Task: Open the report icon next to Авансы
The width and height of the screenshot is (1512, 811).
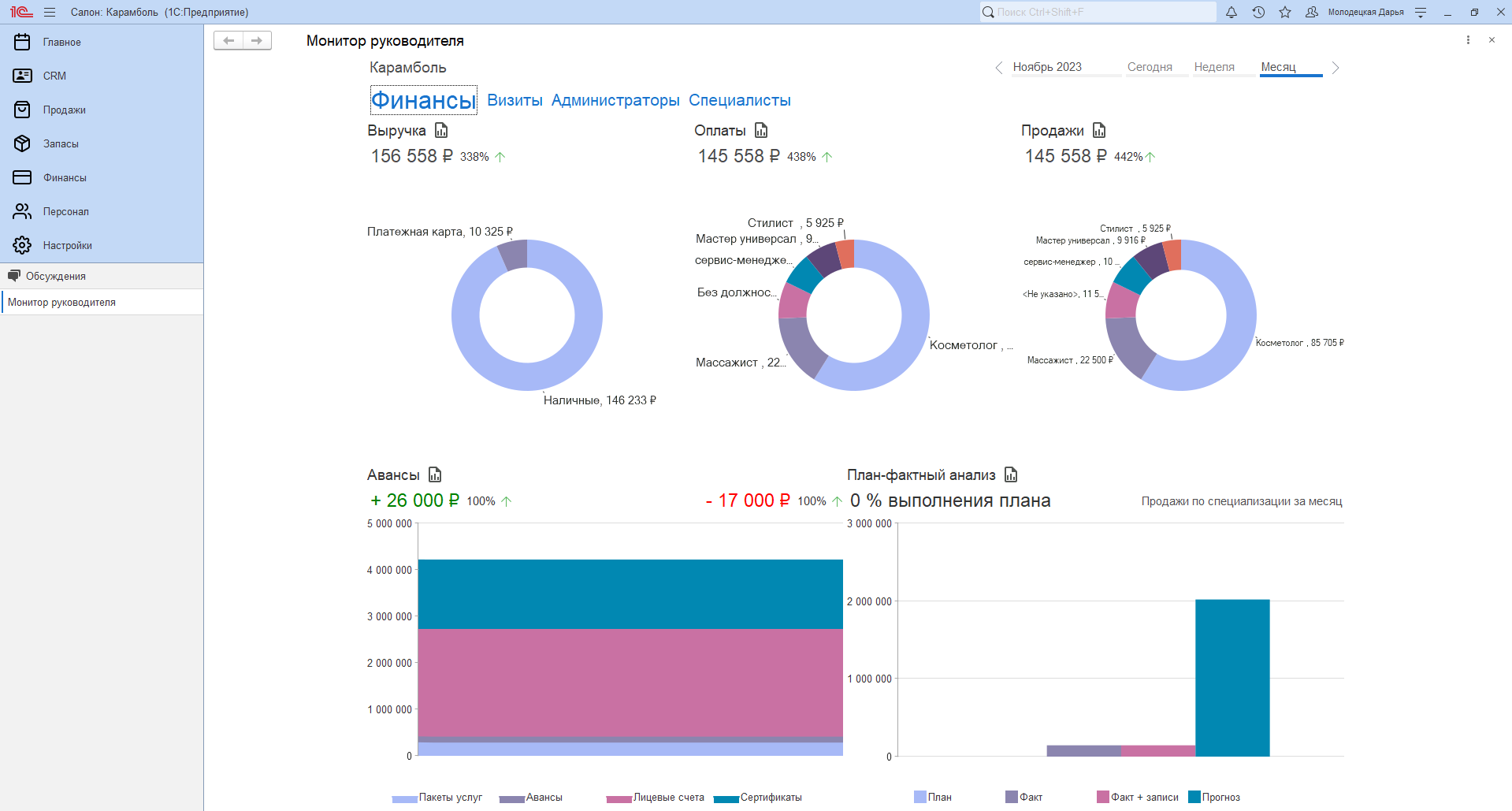Action: tap(435, 475)
